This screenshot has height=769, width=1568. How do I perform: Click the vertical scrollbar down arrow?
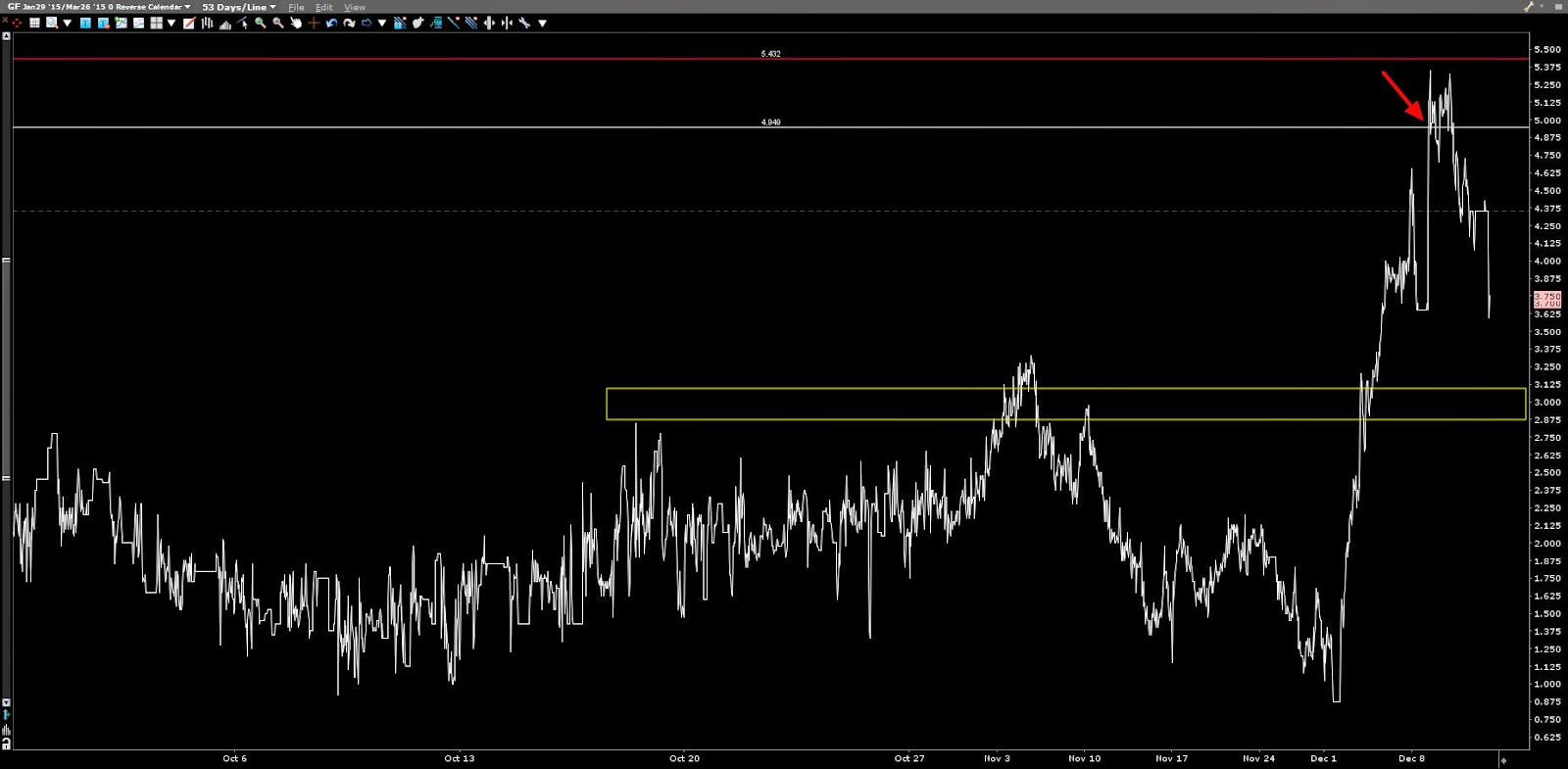(6, 702)
